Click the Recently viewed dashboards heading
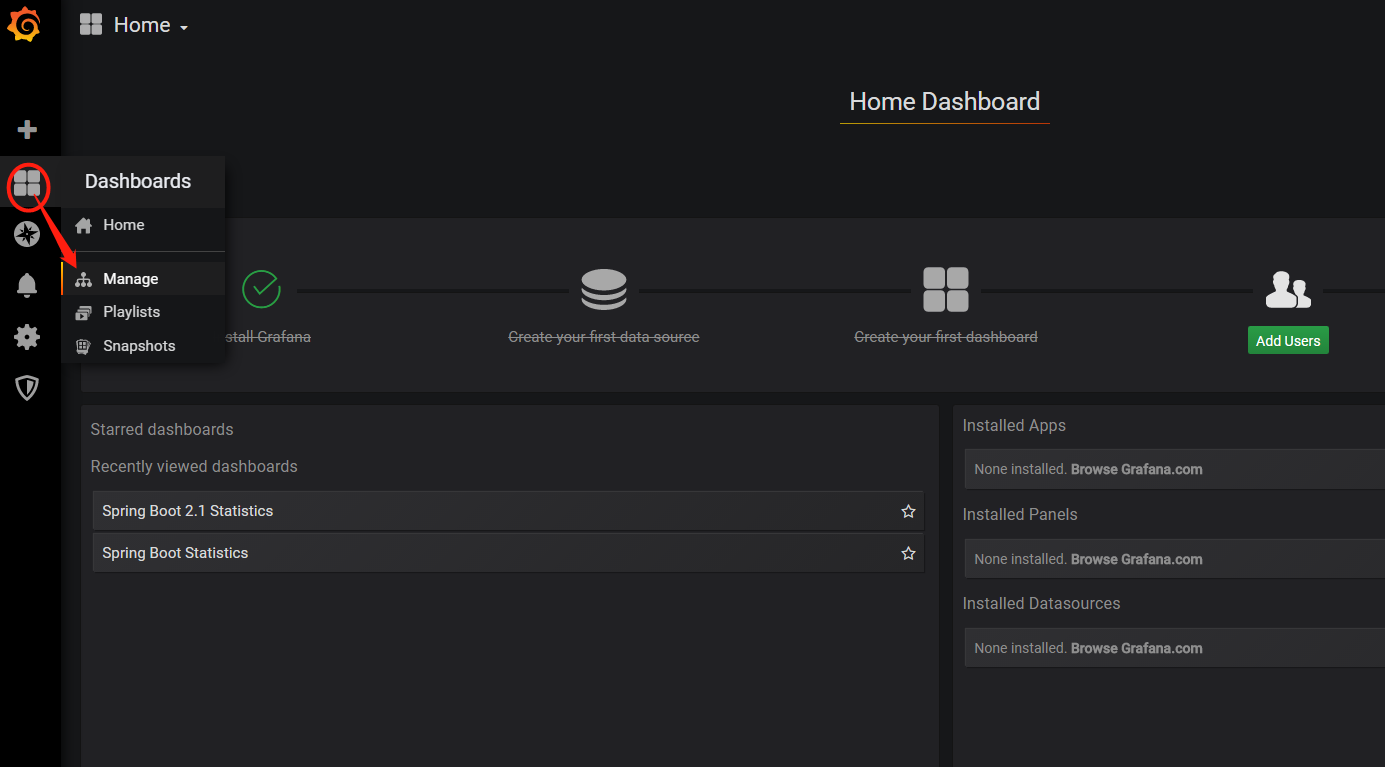Viewport: 1385px width, 767px height. [x=194, y=466]
